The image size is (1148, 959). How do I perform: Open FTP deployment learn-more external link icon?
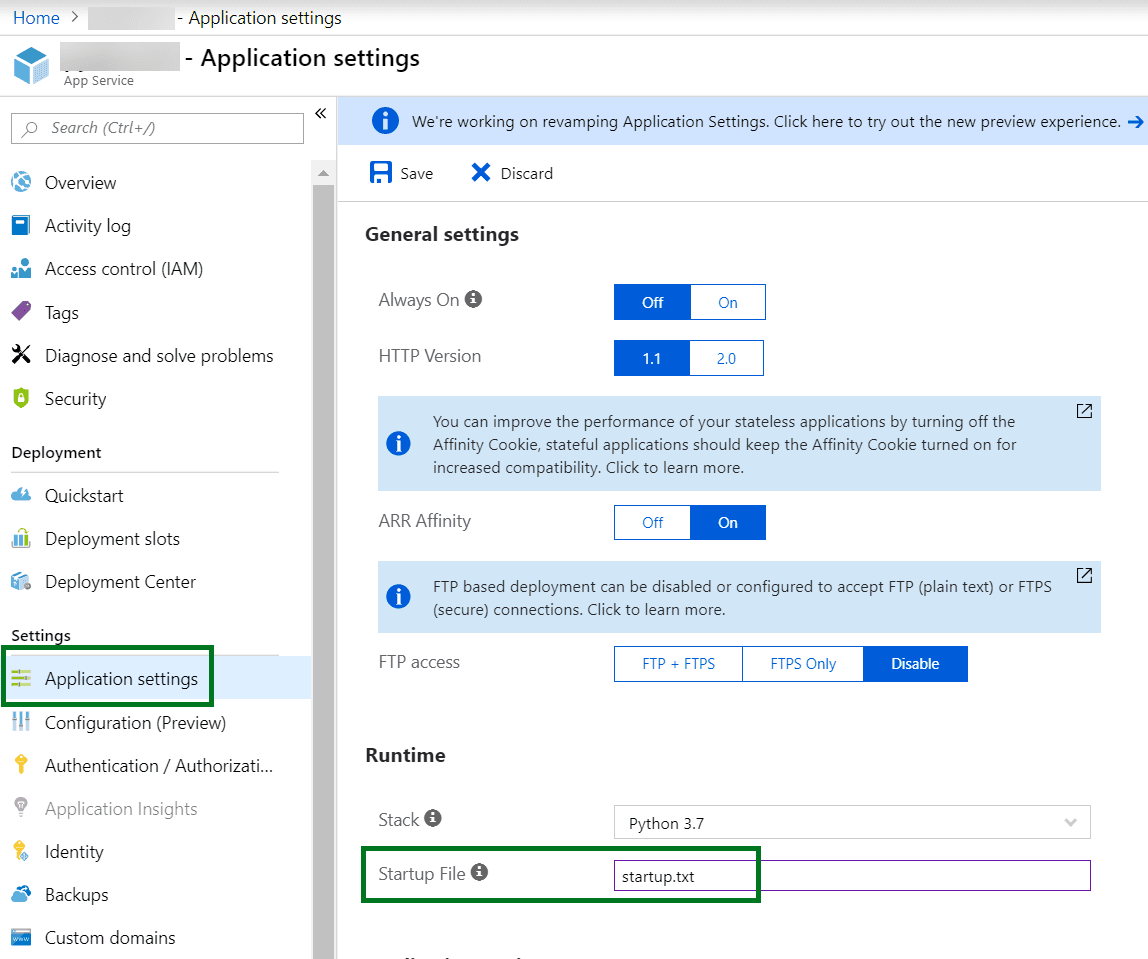click(x=1084, y=575)
